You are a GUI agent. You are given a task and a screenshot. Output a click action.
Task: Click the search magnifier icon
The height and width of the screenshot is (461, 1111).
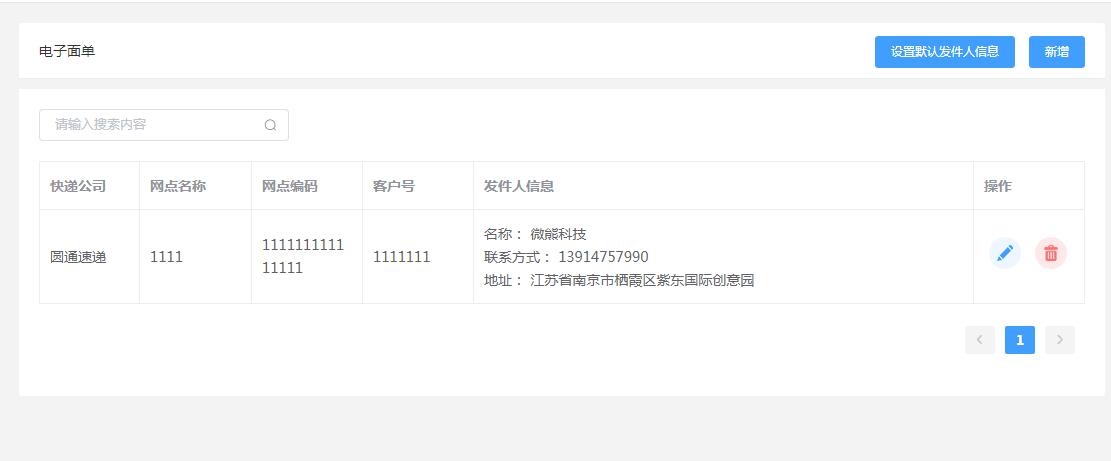click(271, 125)
